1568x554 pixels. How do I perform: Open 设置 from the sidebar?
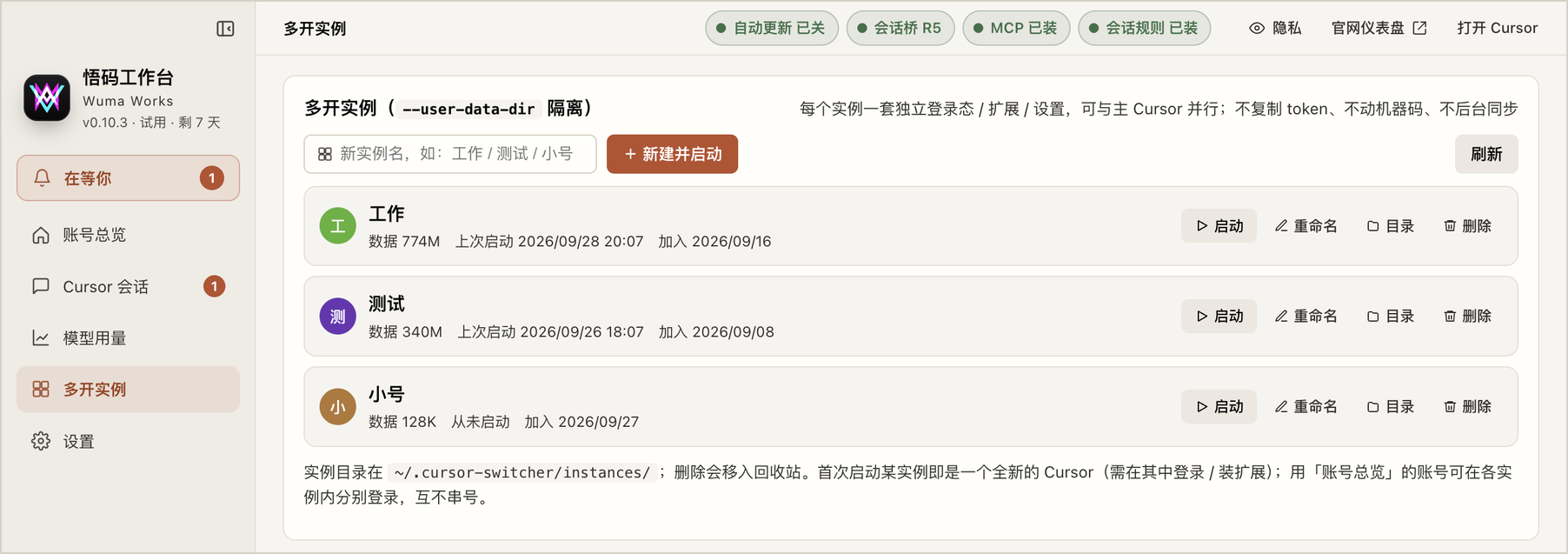tap(128, 441)
